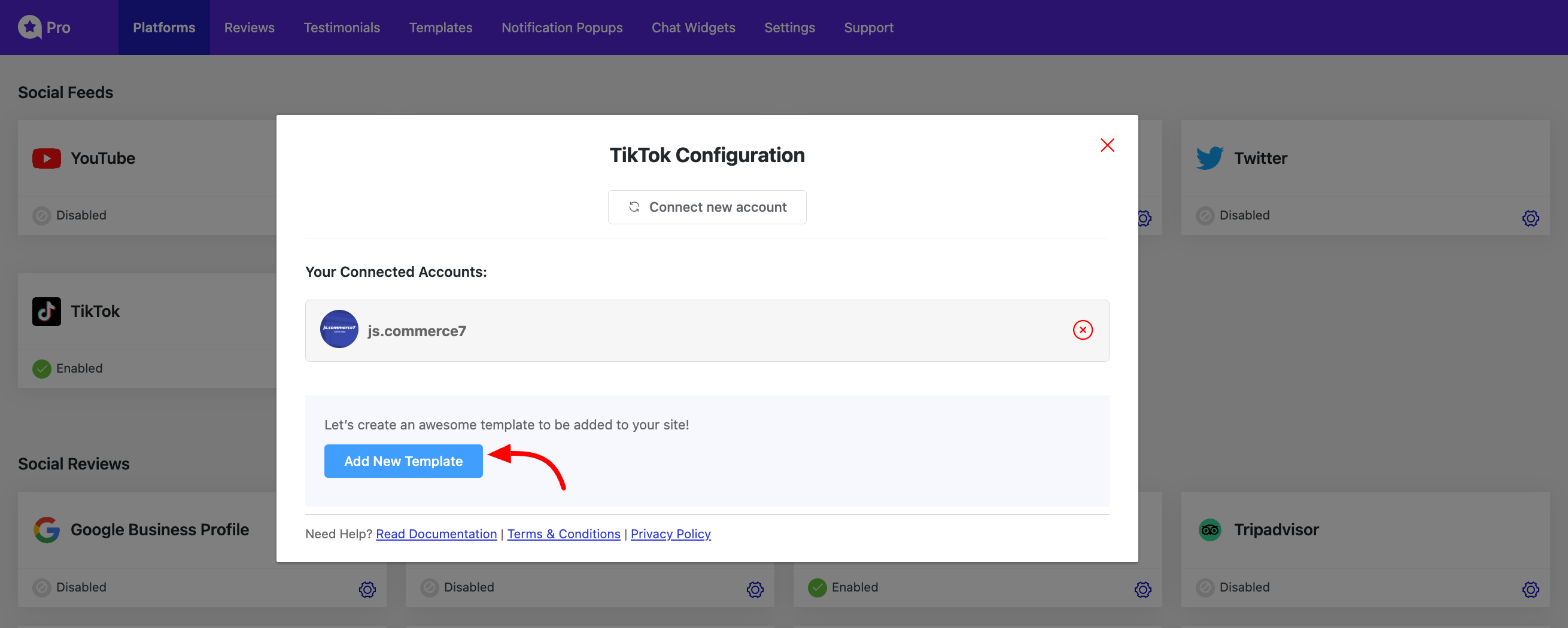Open Notification Popups section

click(x=561, y=28)
